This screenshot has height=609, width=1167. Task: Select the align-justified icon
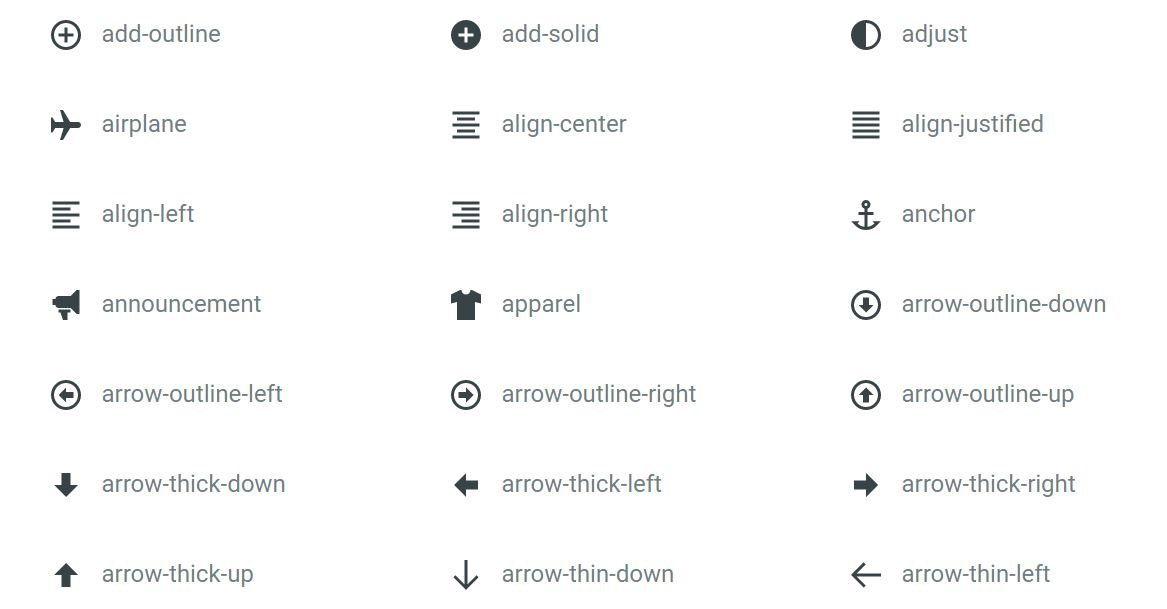[x=866, y=125]
